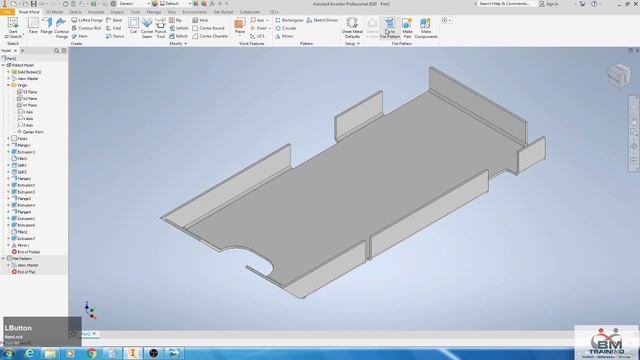Choose the Derive tool
The width and height of the screenshot is (640, 360).
coord(115,36)
